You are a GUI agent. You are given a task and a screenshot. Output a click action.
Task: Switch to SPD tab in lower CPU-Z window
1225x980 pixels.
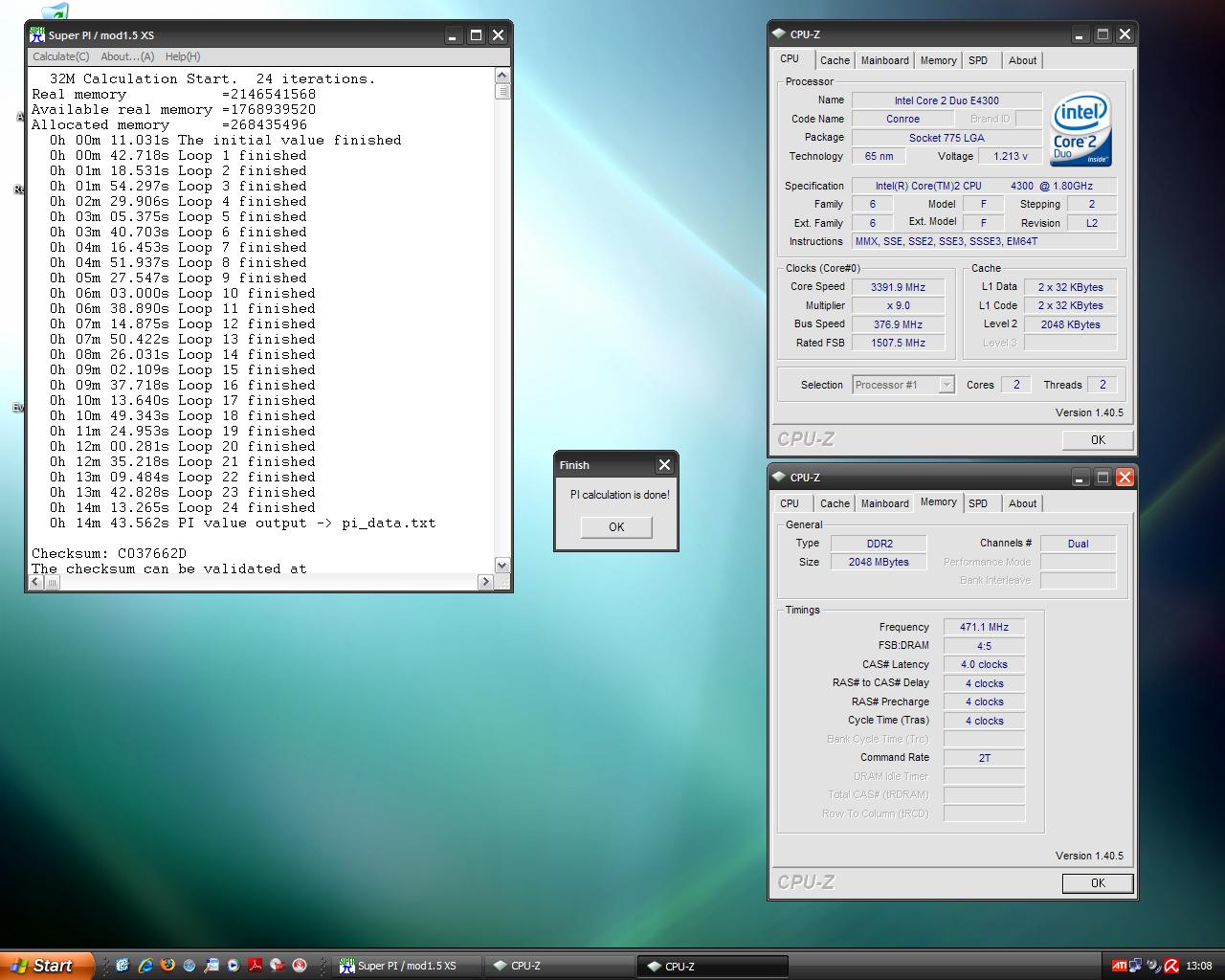pyautogui.click(x=977, y=503)
